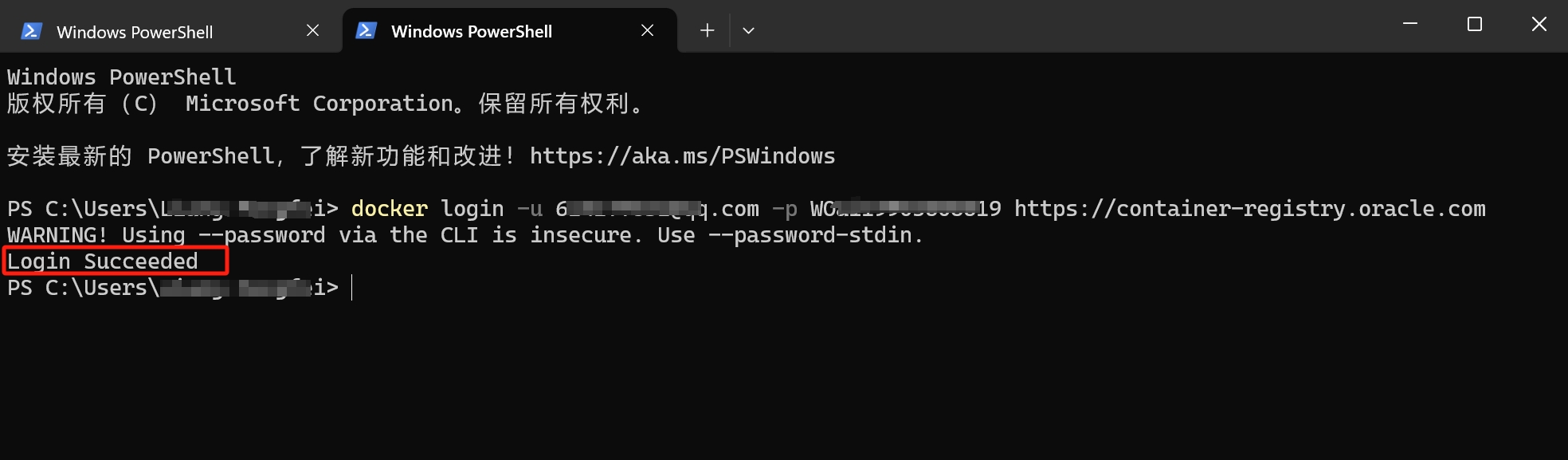Viewport: 1568px width, 460px height.
Task: Click the container-registry.oracle.com URL
Action: 1249,209
